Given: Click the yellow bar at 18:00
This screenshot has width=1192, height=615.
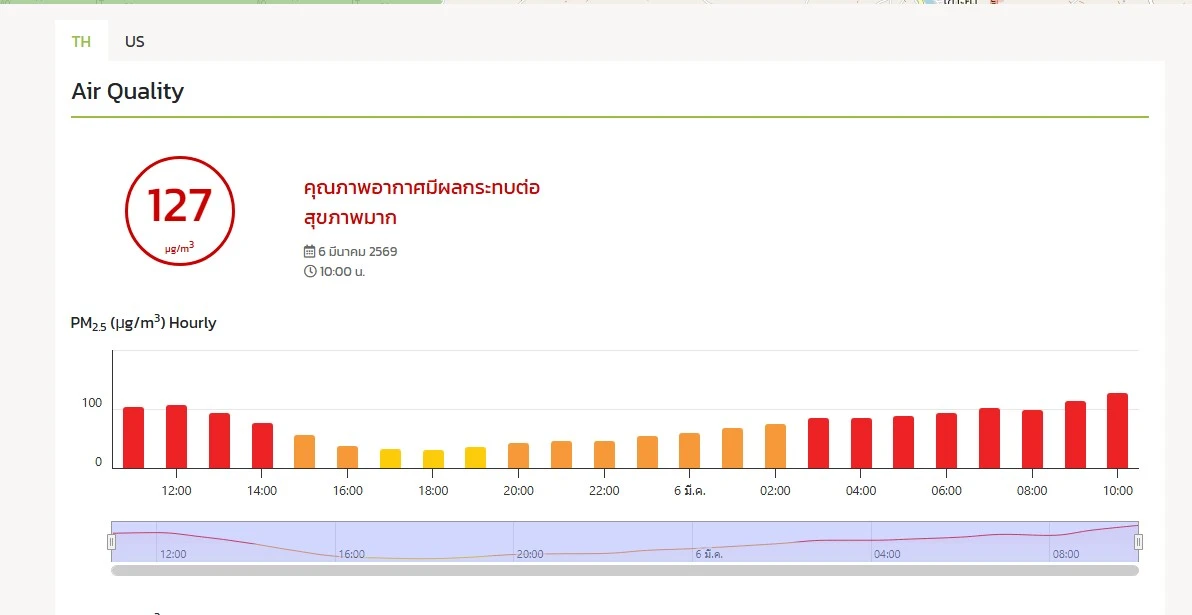Looking at the screenshot, I should (433, 459).
